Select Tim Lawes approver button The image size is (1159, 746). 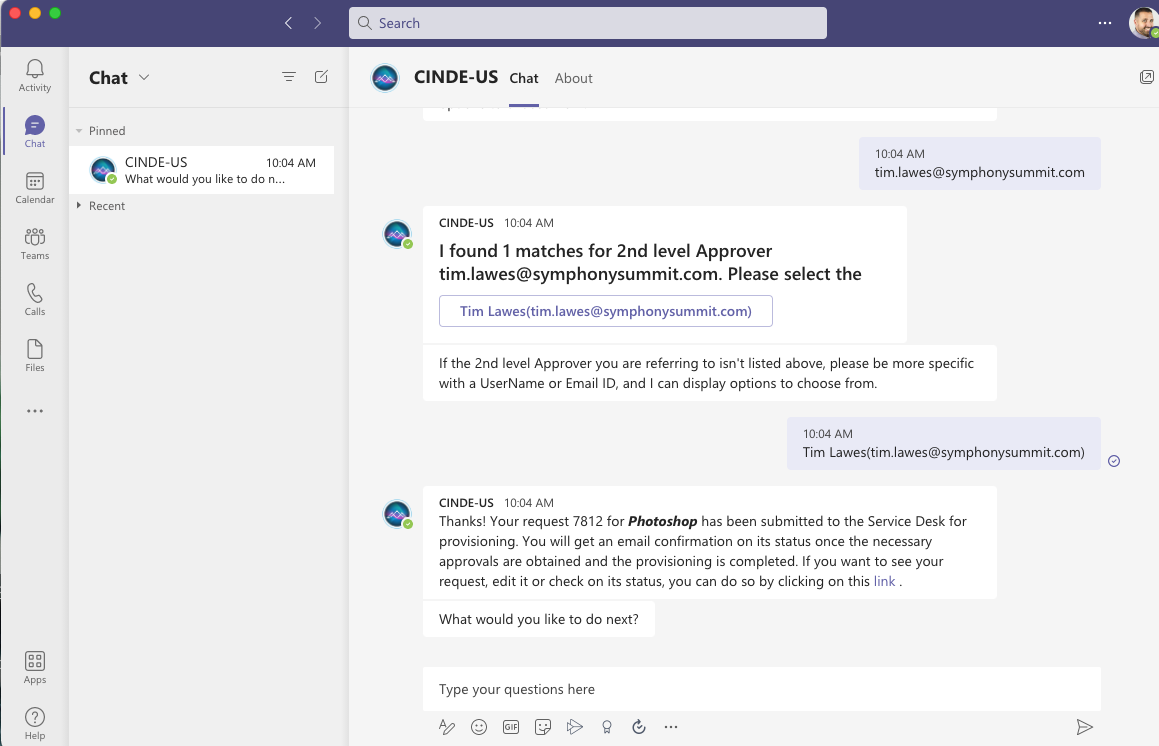click(x=605, y=311)
